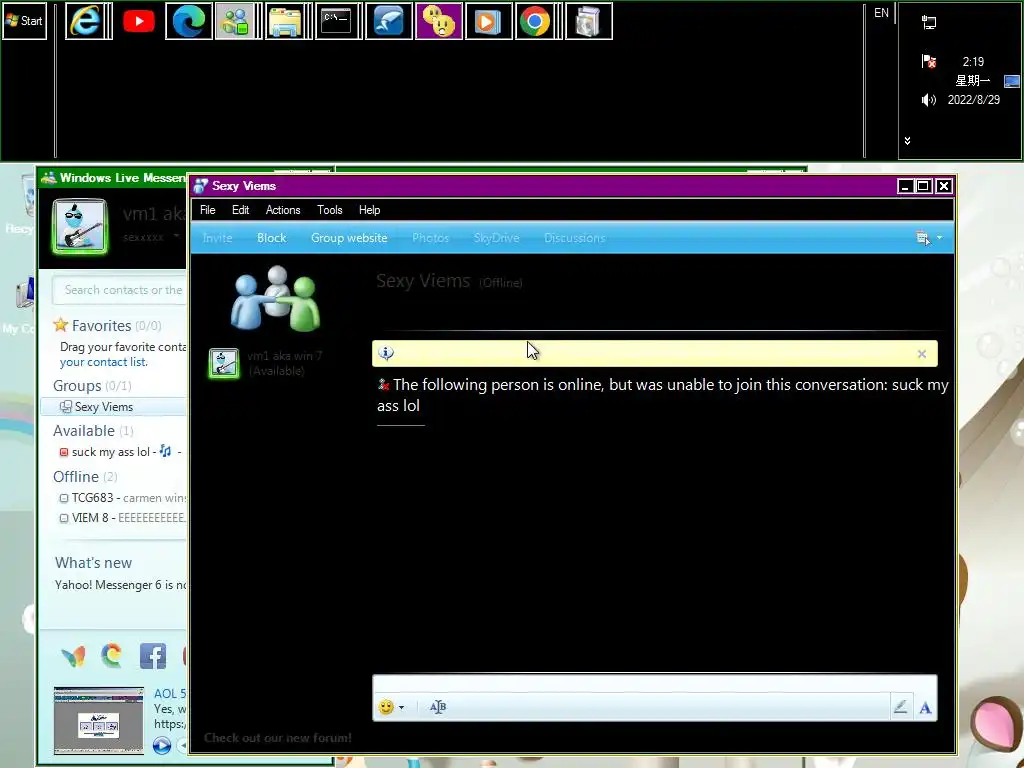Open the Tools menu
The height and width of the screenshot is (768, 1024).
coord(330,210)
